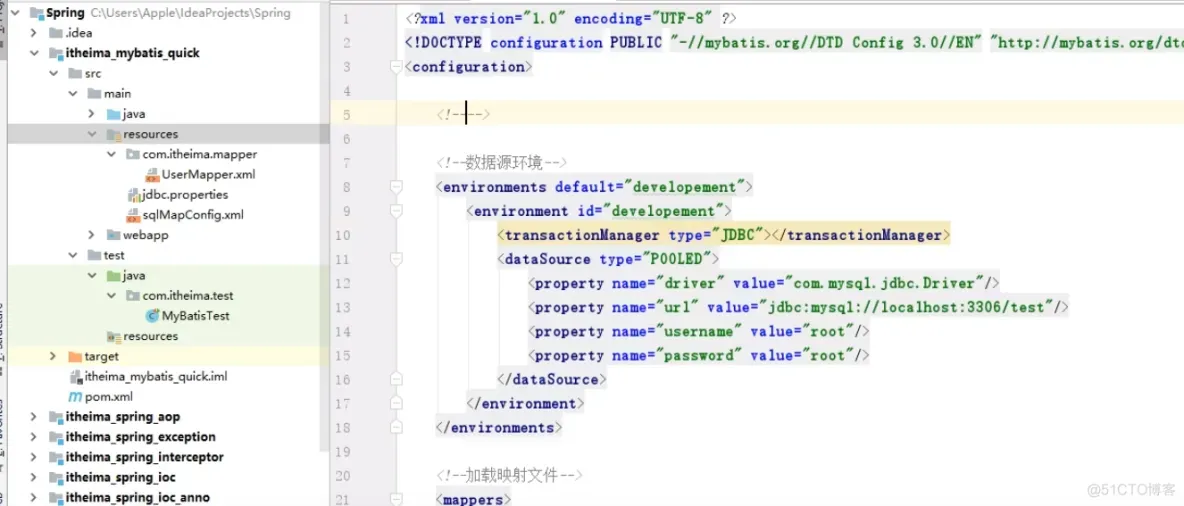The image size is (1184, 506).
Task: Click the itheima_spring_aop module icon
Action: pyautogui.click(x=56, y=416)
